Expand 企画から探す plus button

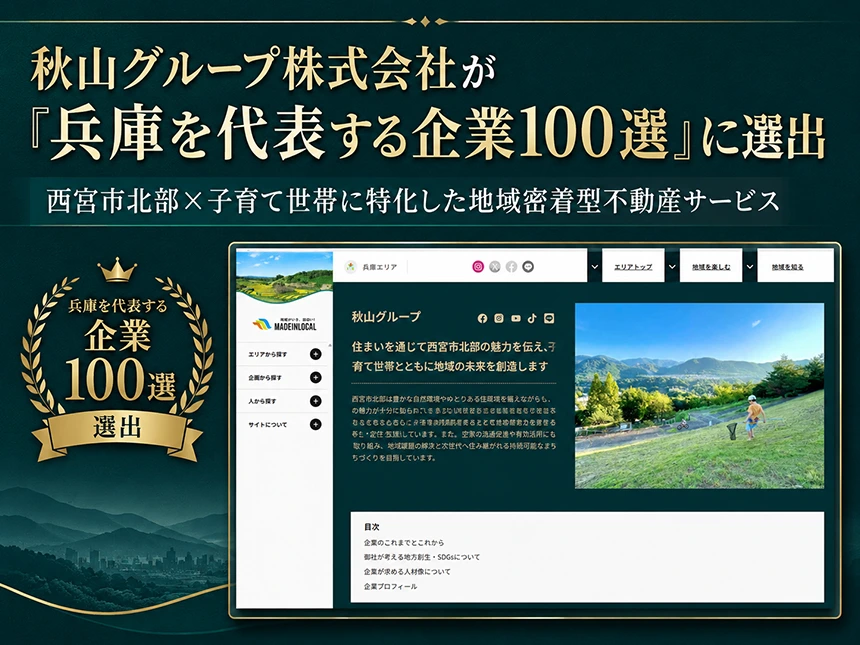tap(315, 377)
